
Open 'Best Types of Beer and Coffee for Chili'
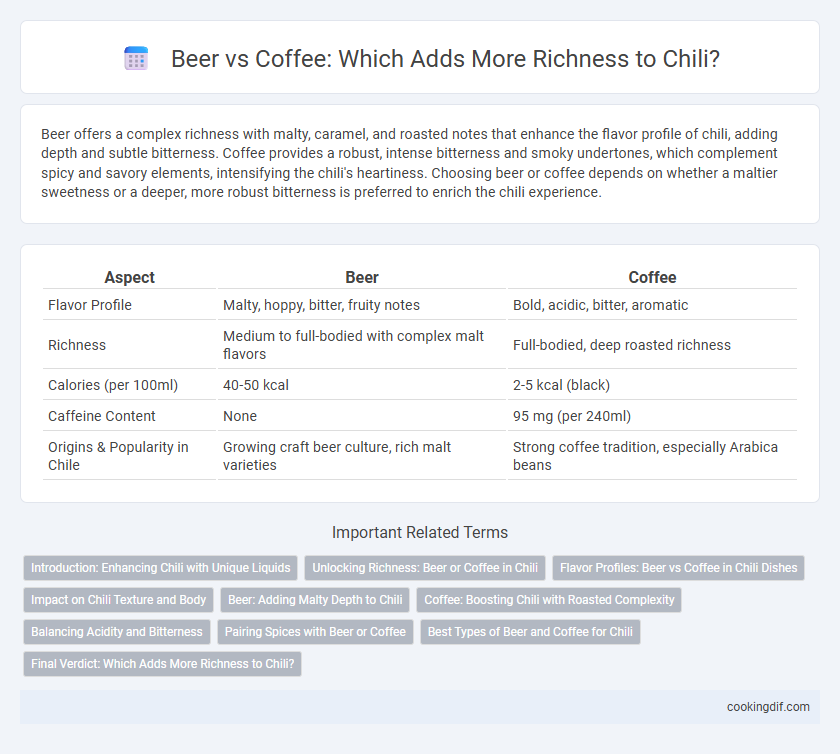(530, 632)
